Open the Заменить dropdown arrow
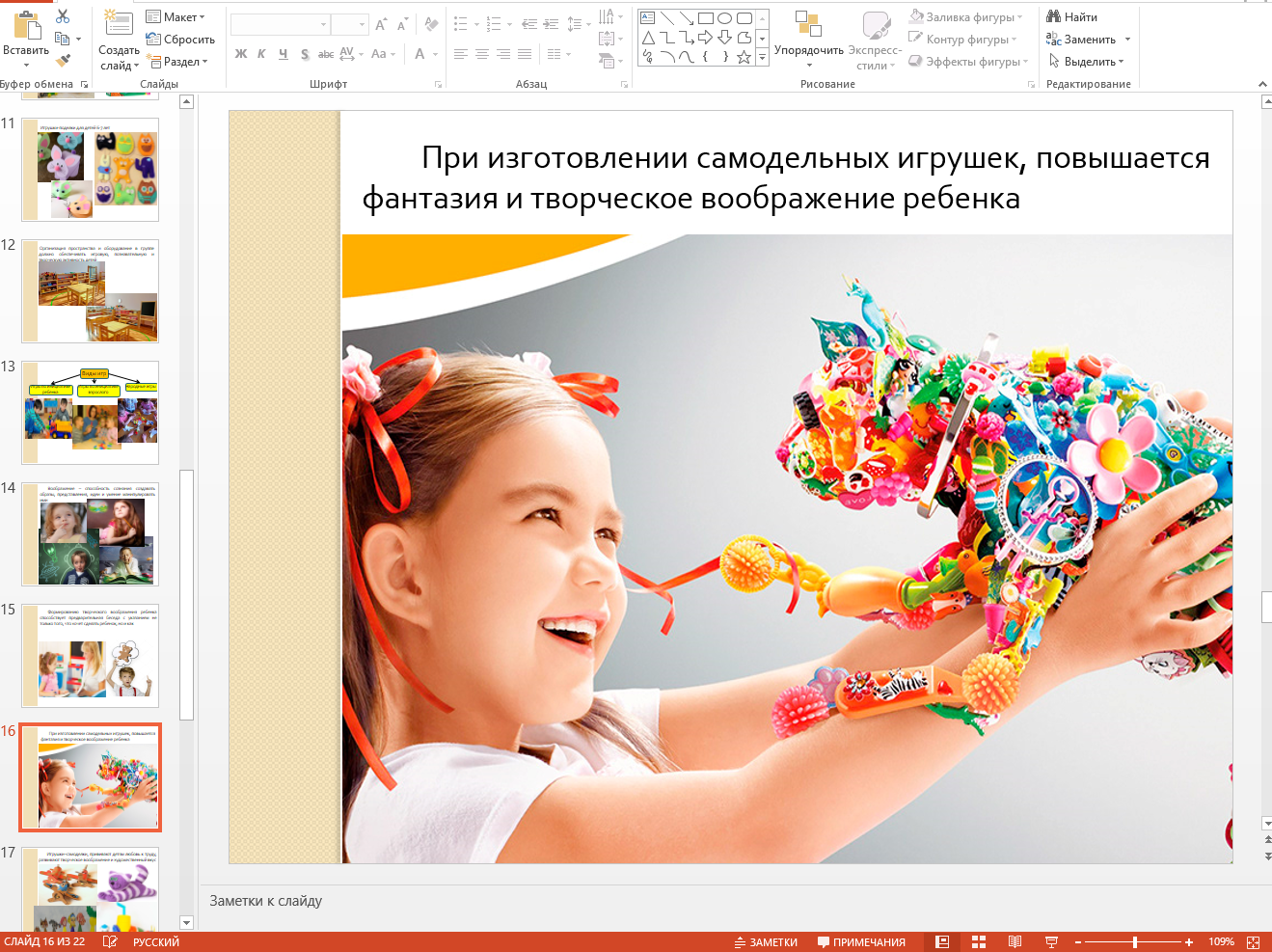1272x952 pixels. 1127,40
